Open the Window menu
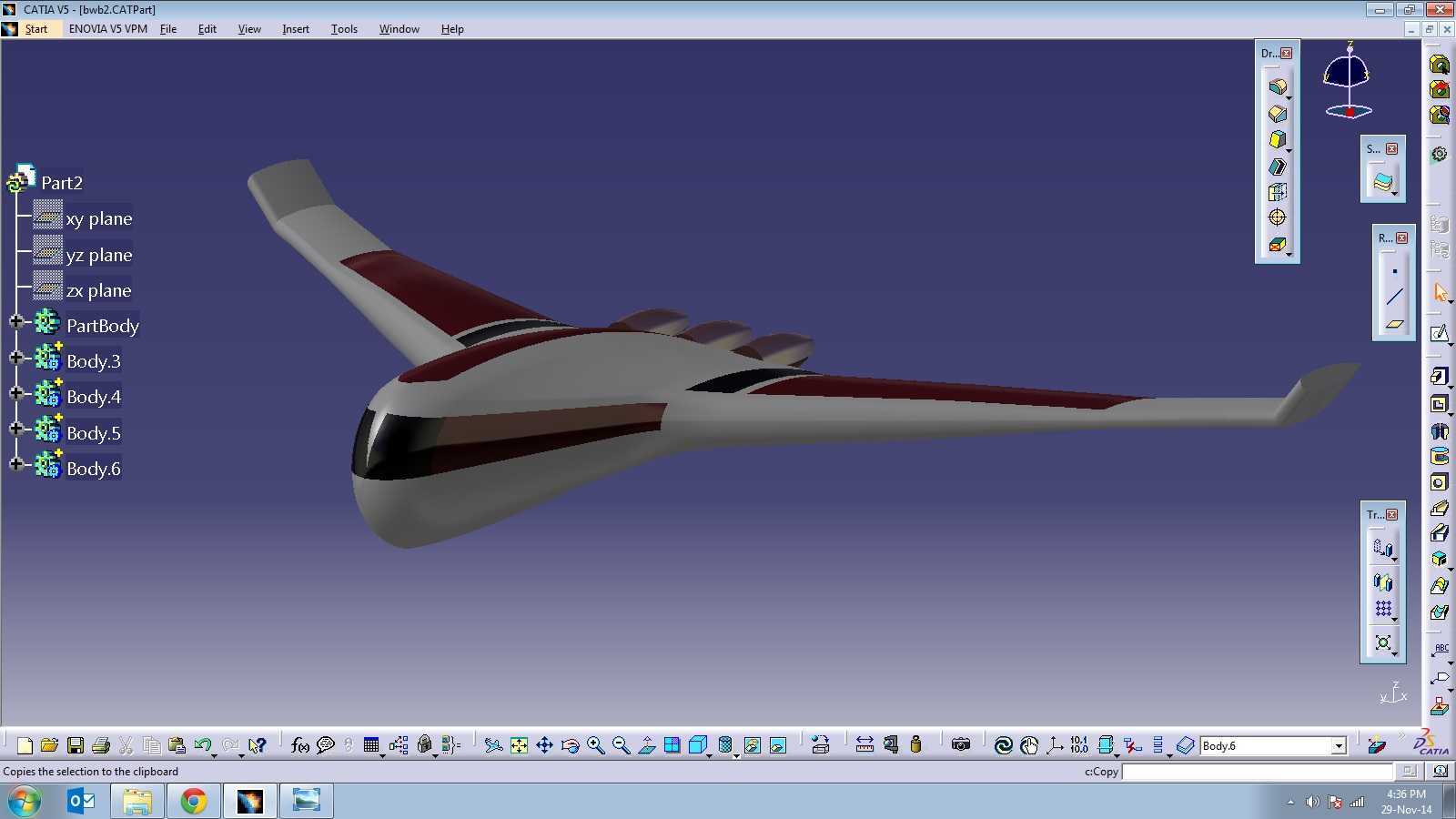 (x=399, y=29)
